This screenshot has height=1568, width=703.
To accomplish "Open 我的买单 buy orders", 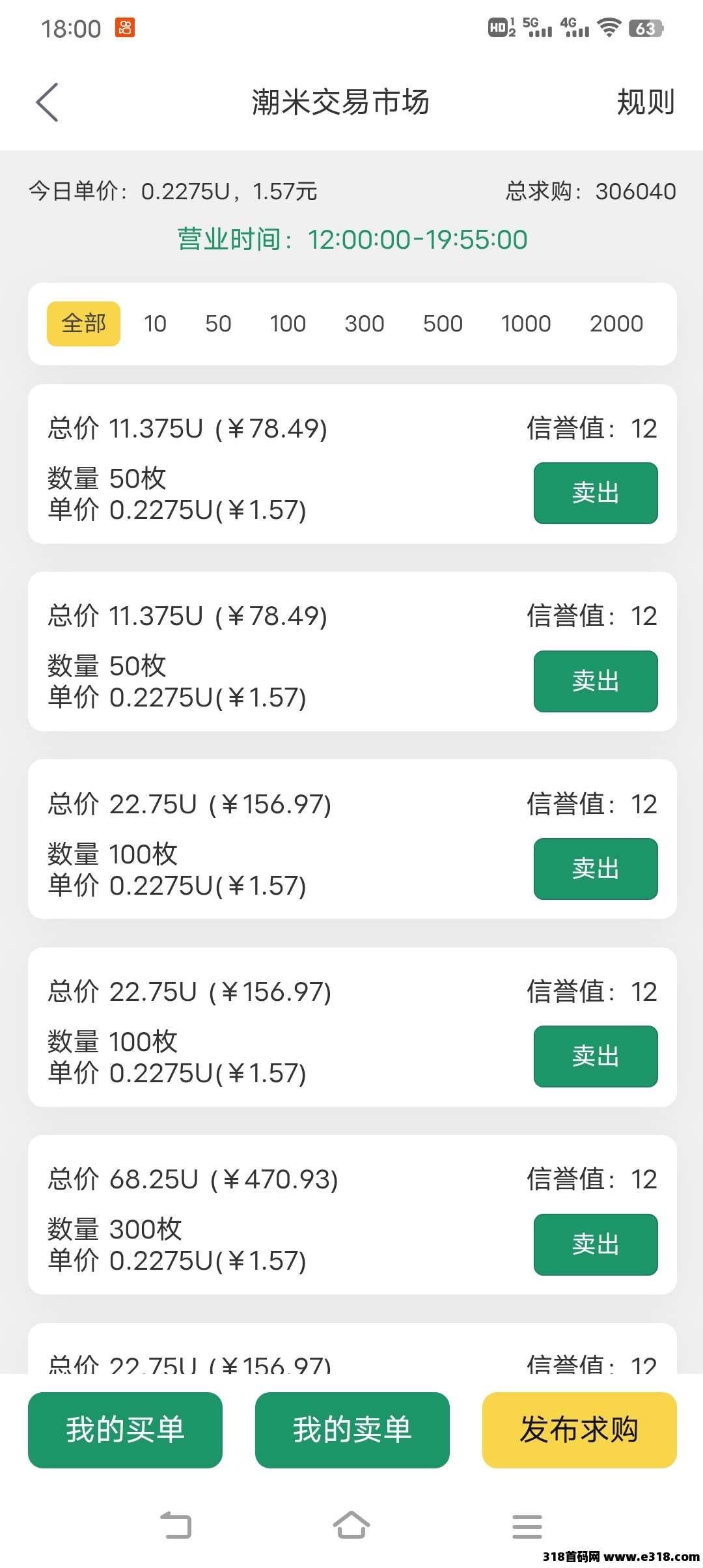I will pos(125,1430).
